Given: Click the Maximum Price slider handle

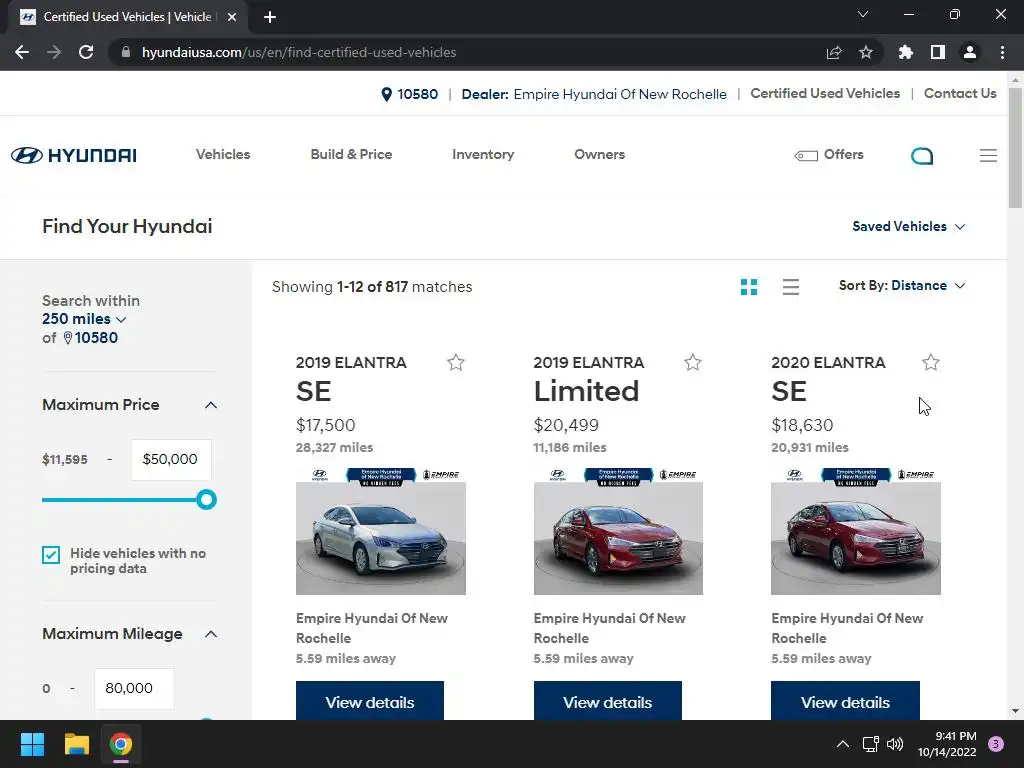Looking at the screenshot, I should pyautogui.click(x=206, y=500).
